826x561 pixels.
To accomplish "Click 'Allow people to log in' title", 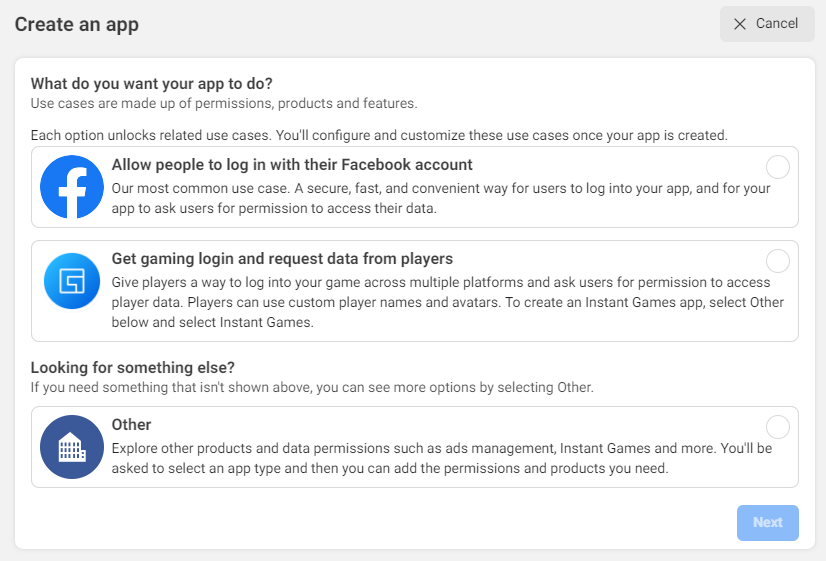I will point(292,164).
